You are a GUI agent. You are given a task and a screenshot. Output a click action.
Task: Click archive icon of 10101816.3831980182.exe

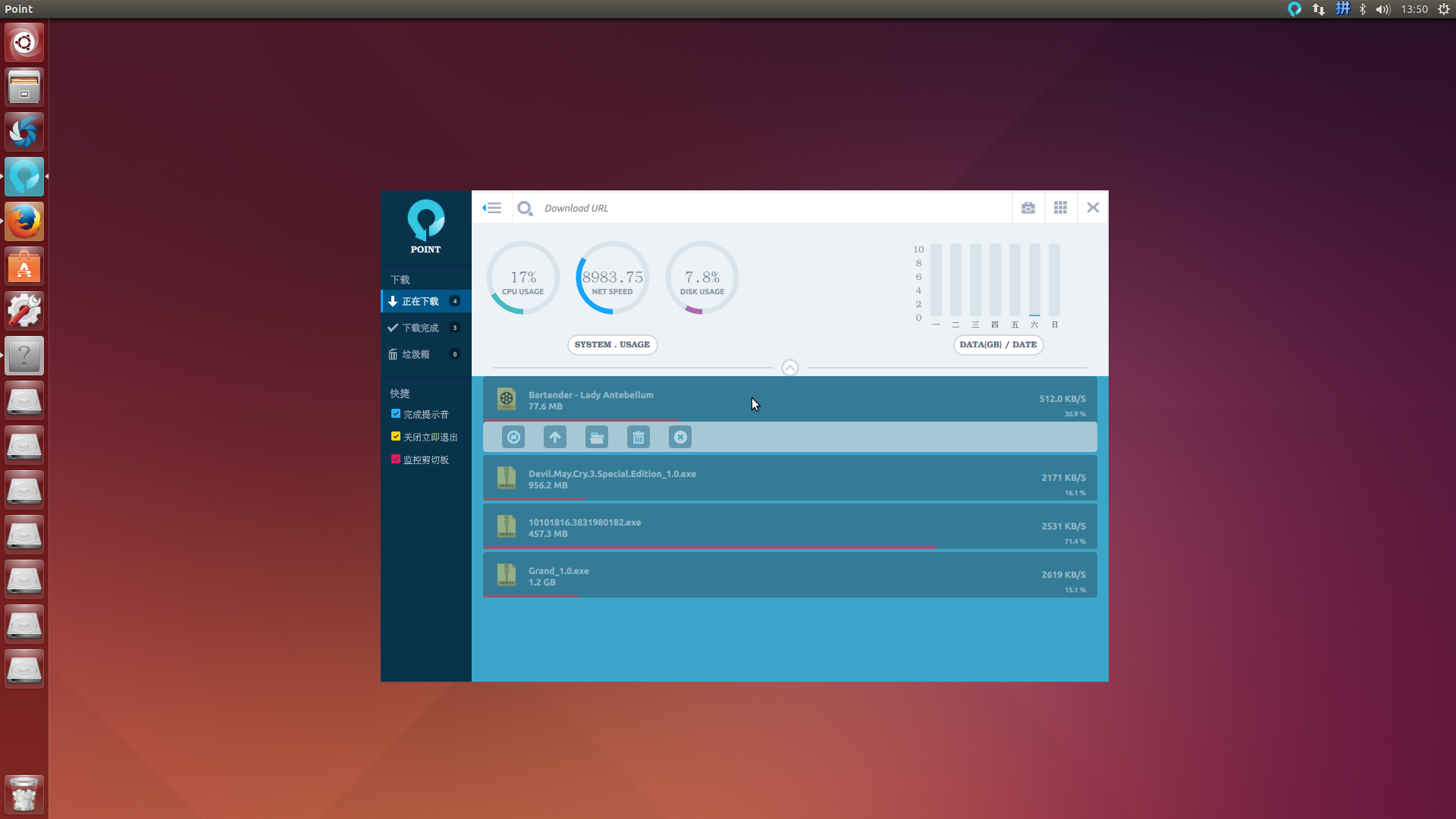coord(507,526)
